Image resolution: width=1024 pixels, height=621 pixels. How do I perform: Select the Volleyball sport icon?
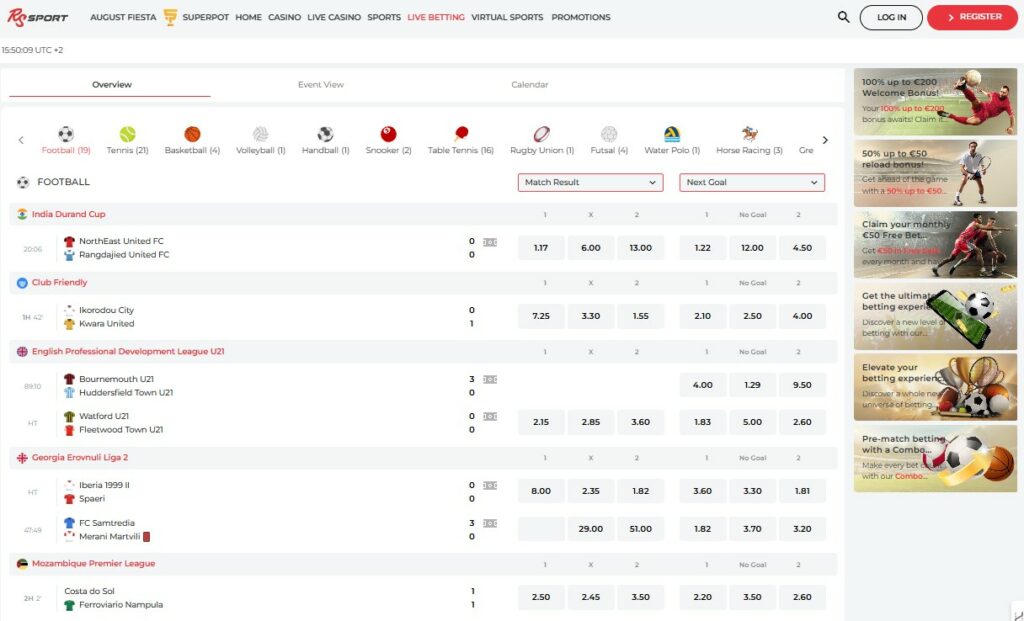point(261,134)
